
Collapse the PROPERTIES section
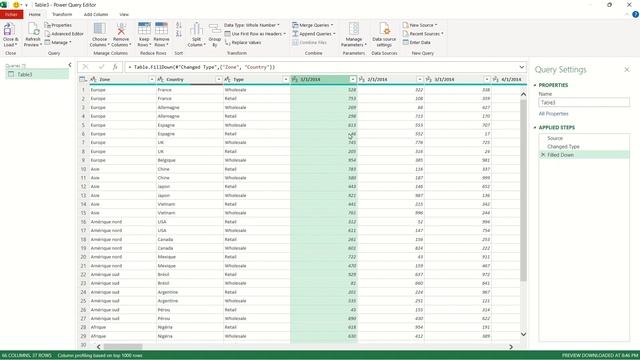coord(535,85)
